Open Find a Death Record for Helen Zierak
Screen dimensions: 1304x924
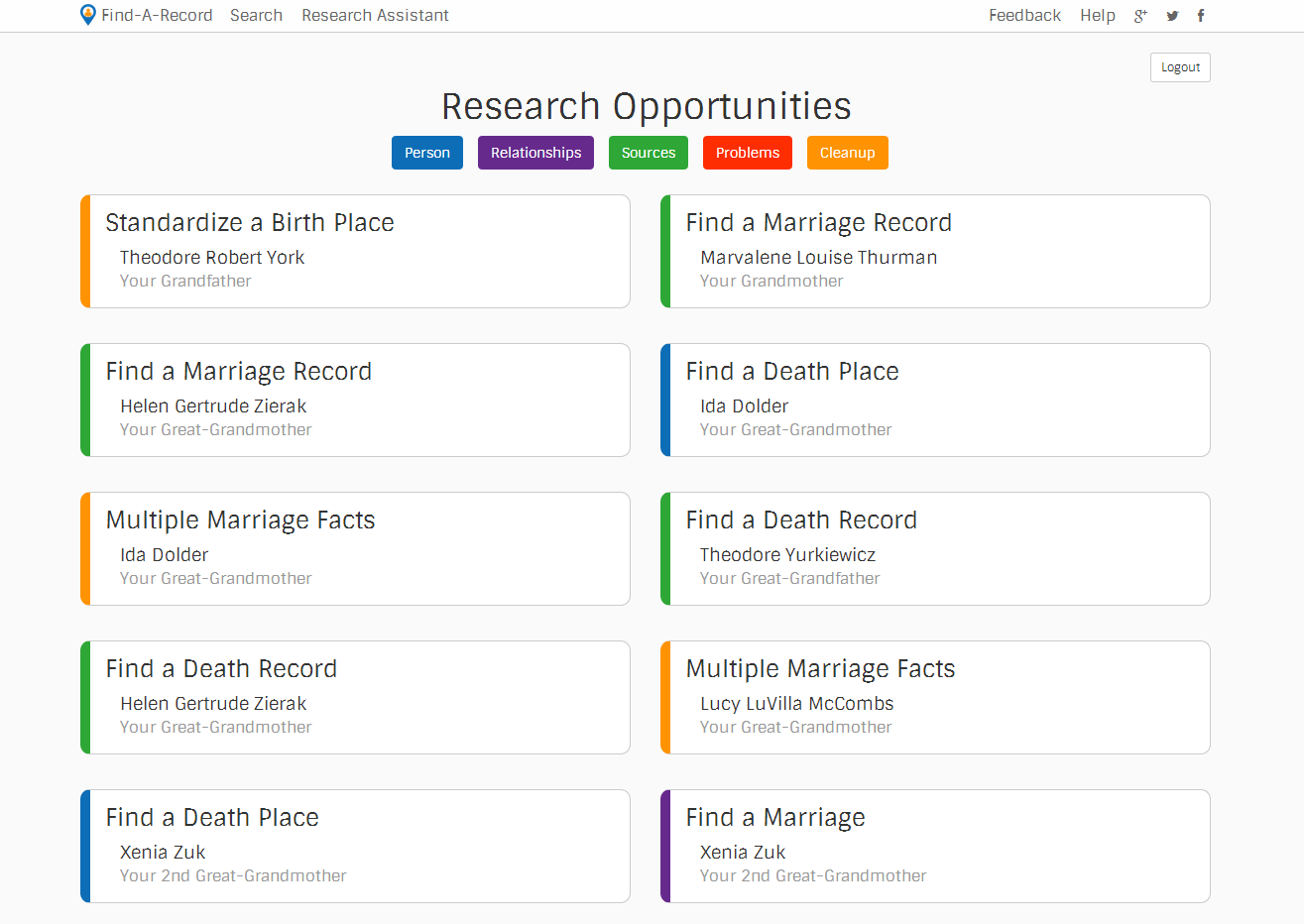pyautogui.click(x=355, y=697)
